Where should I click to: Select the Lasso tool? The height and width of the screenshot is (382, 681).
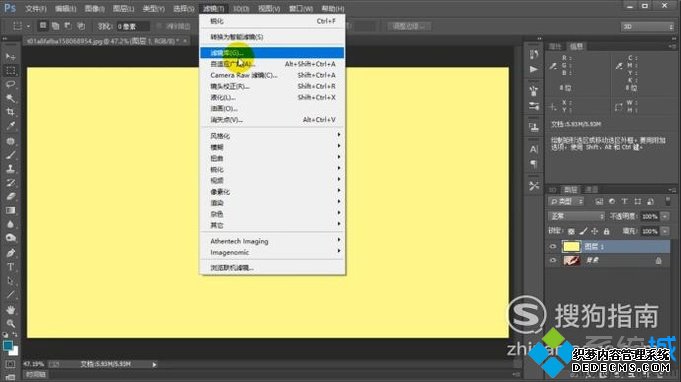point(10,84)
